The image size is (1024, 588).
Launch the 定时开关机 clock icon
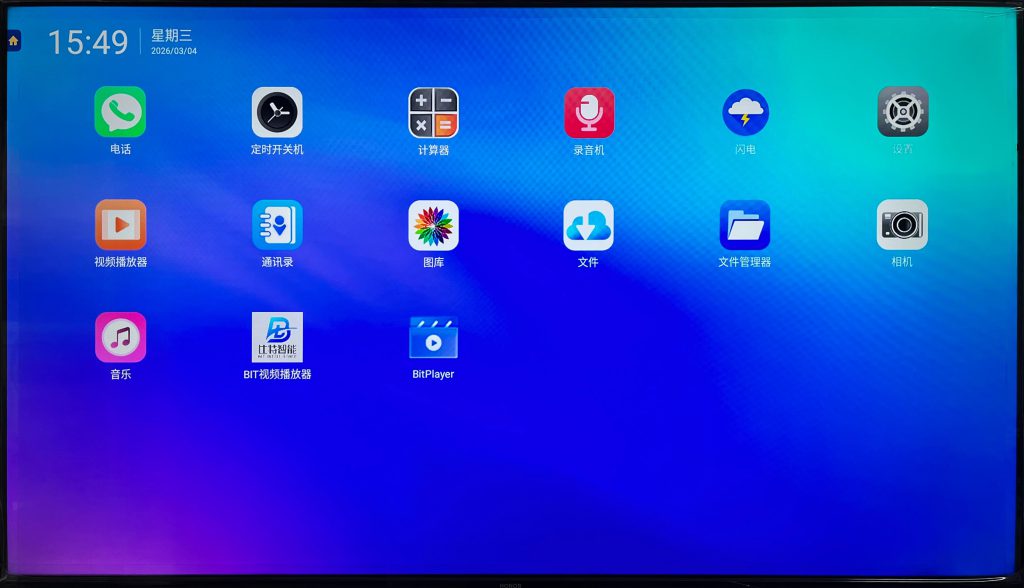click(277, 112)
